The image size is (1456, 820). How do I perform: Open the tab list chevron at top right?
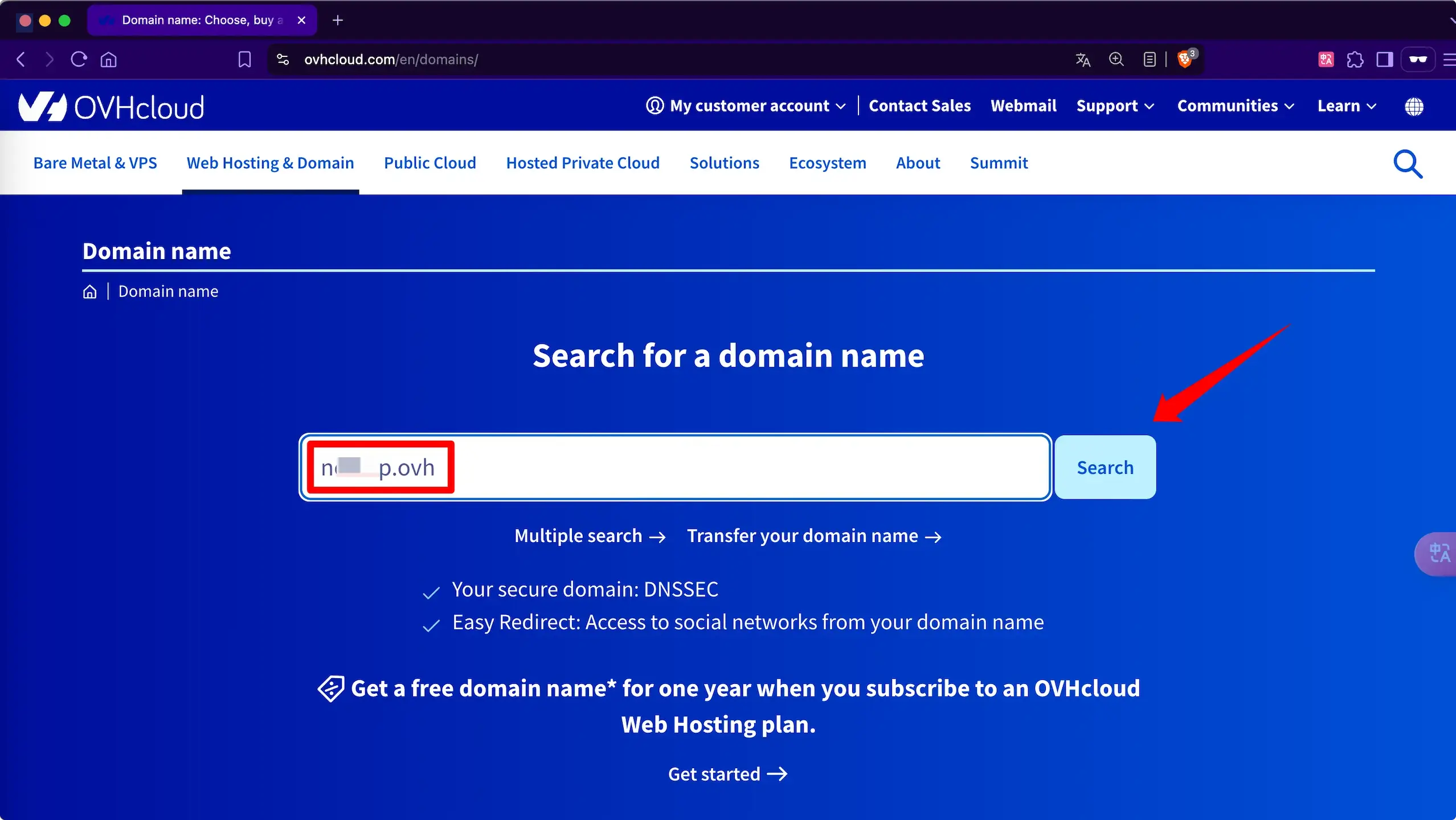tap(1451, 20)
